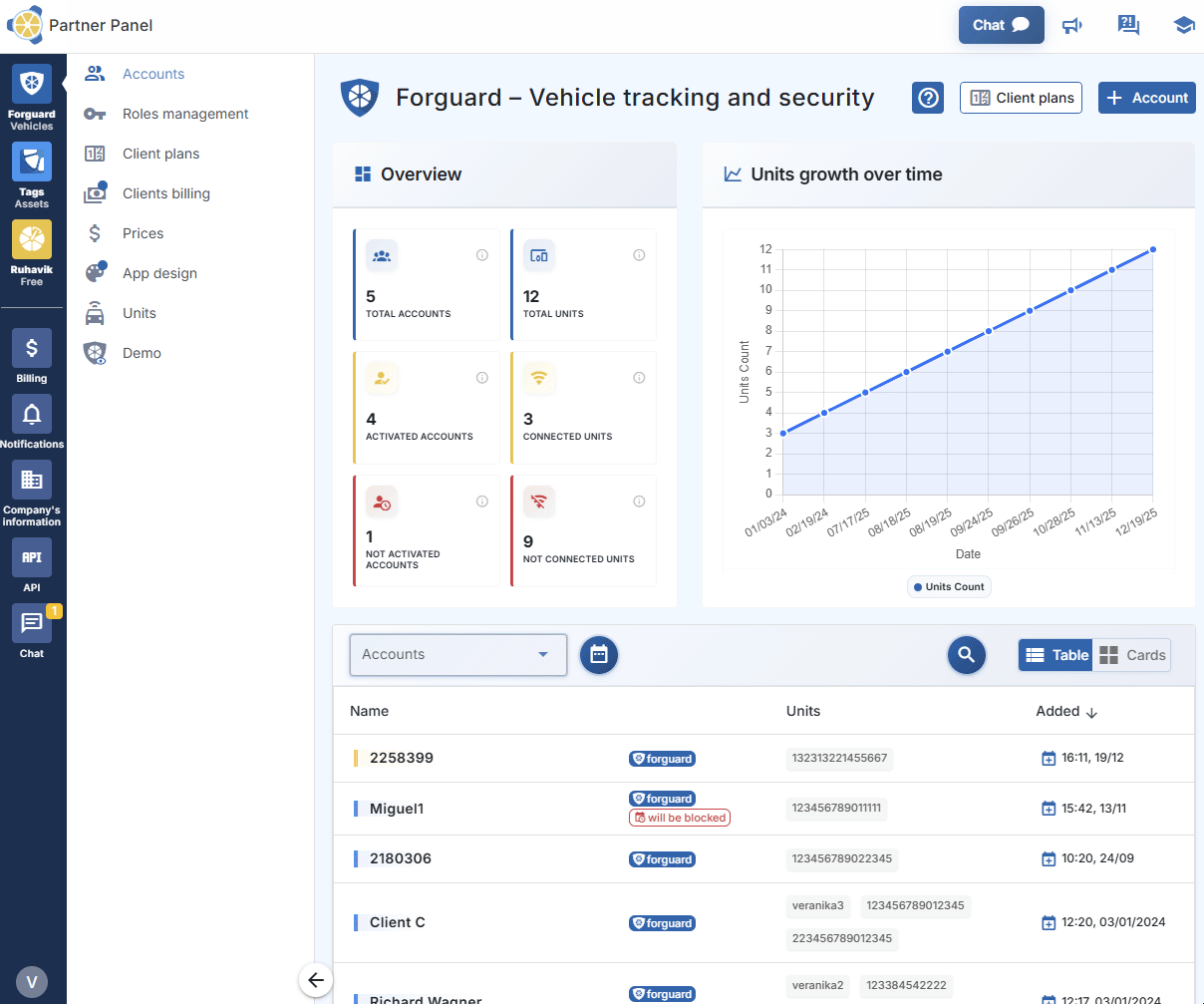
Task: Select Roles management in the menu
Action: 185,114
